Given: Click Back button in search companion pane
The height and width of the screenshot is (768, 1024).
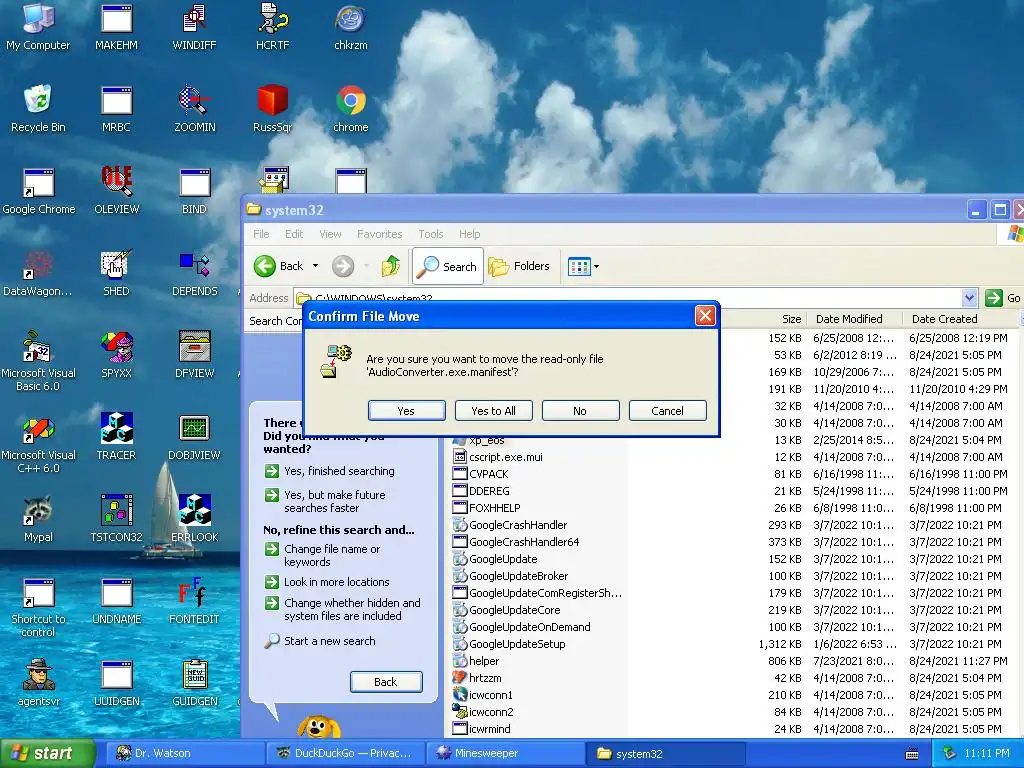Looking at the screenshot, I should (x=386, y=682).
